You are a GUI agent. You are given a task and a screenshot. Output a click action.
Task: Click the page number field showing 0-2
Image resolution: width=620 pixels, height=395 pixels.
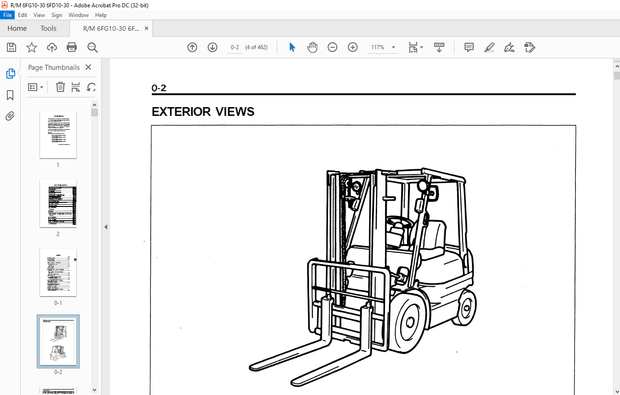click(234, 47)
